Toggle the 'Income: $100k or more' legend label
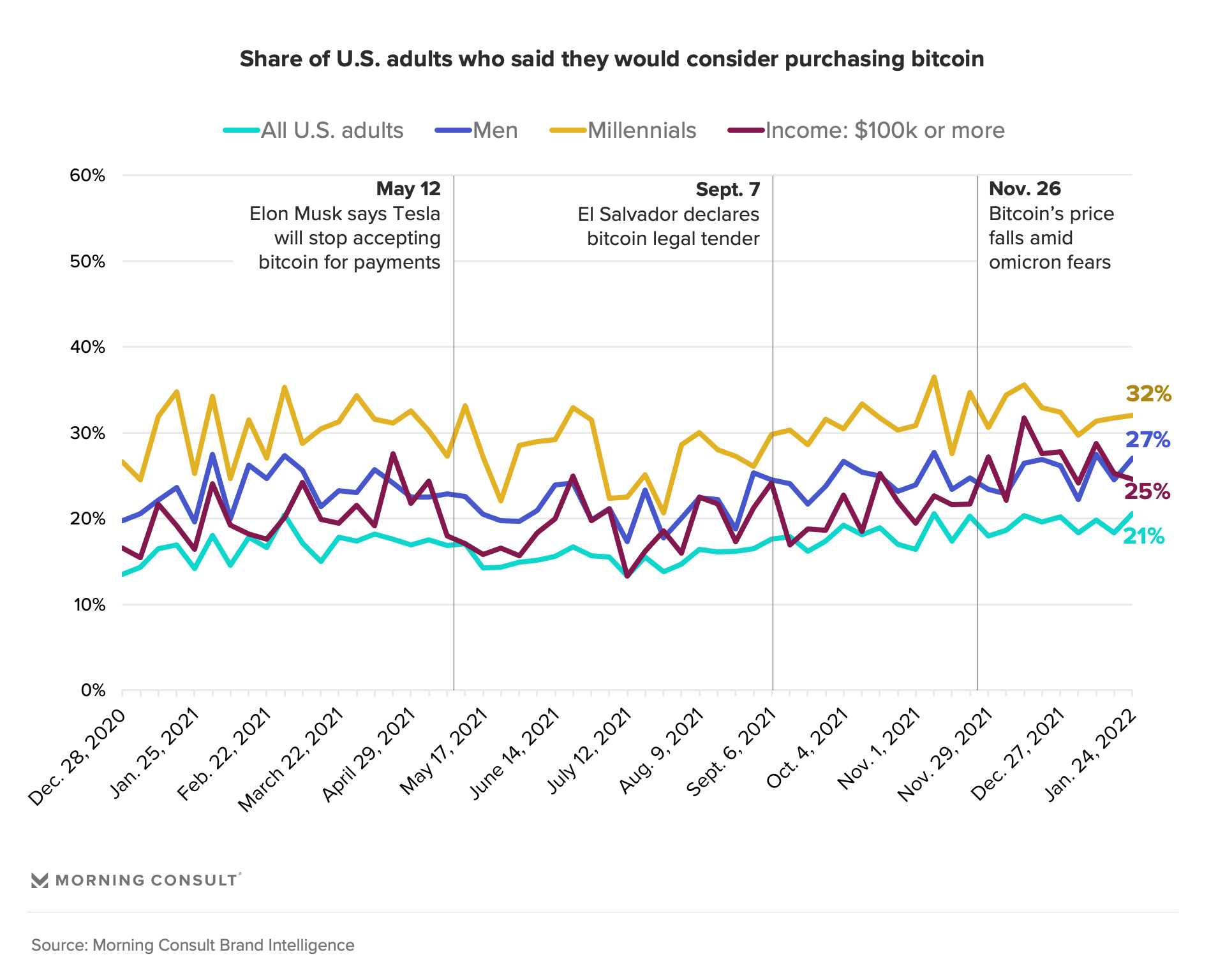 point(885,130)
